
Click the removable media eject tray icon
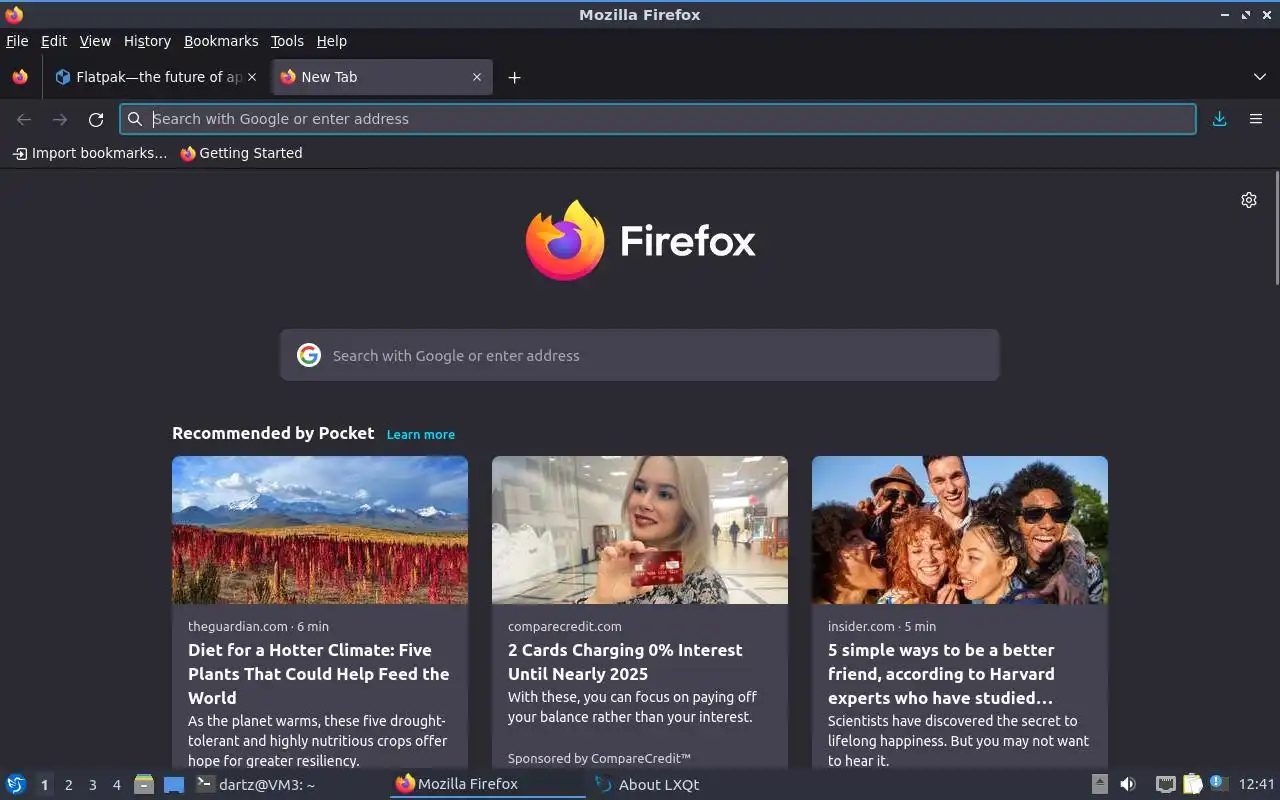click(1099, 784)
